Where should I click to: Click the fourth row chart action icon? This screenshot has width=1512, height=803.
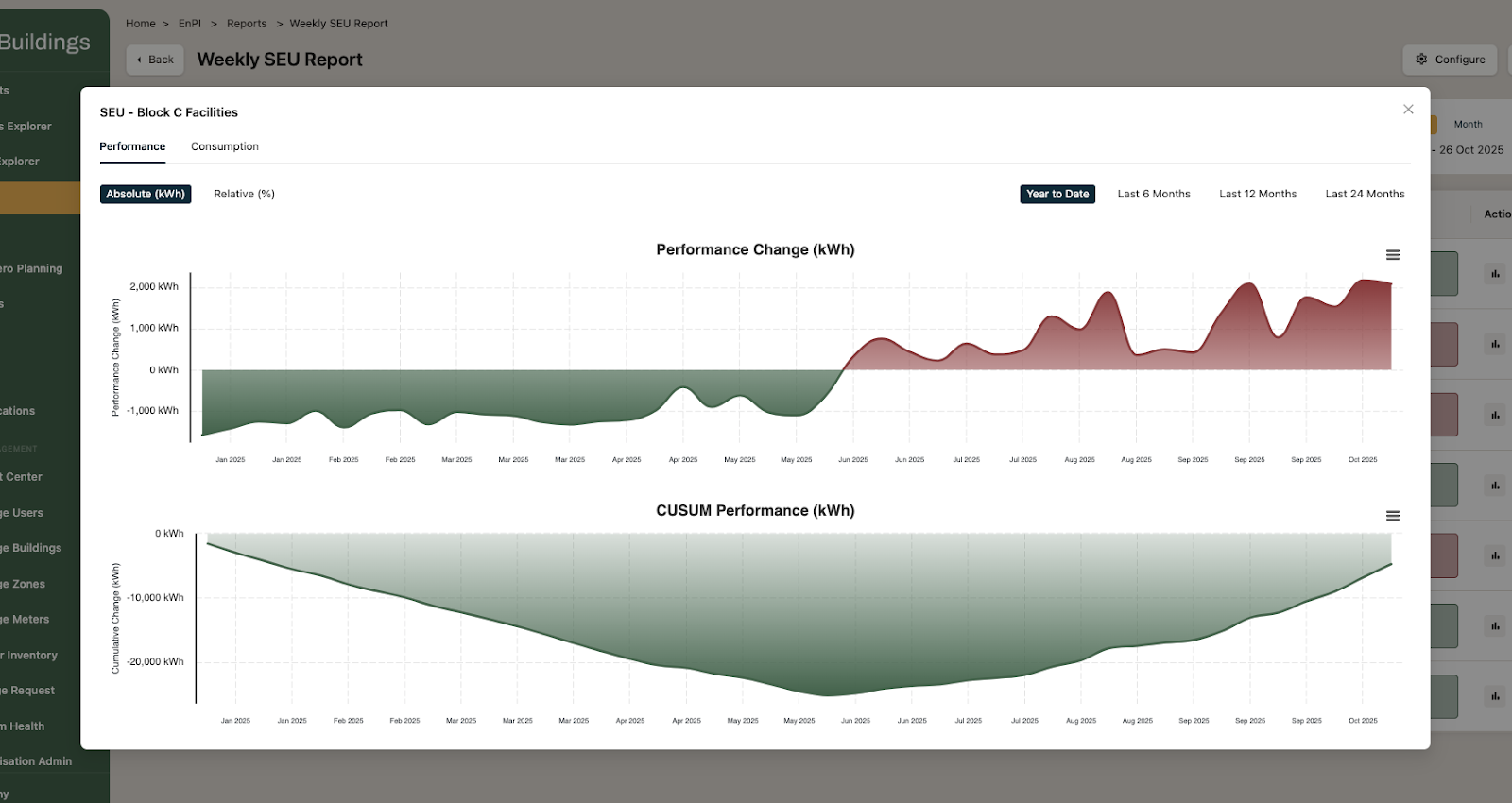click(x=1495, y=486)
